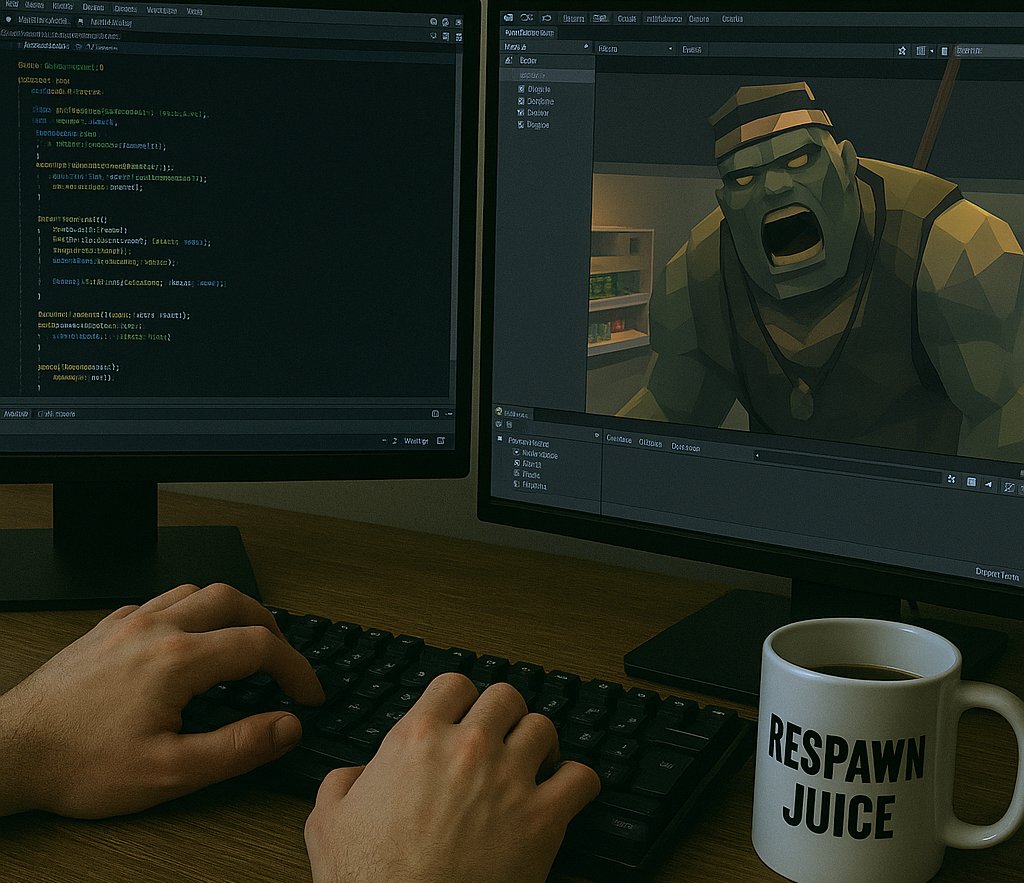Click the grid icon below the timeline bar

point(971,482)
